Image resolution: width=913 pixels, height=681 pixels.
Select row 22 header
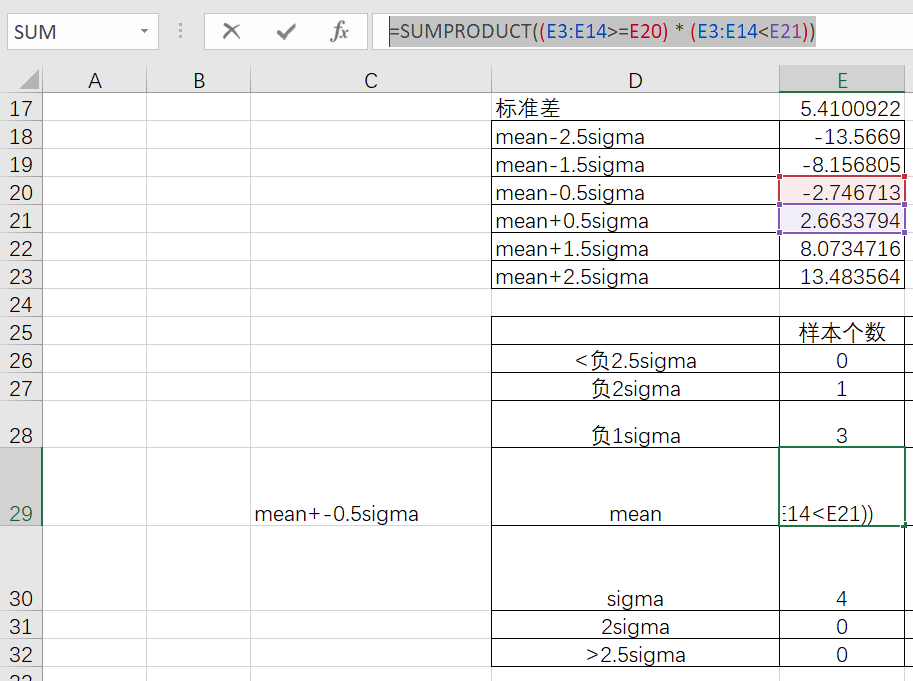click(21, 248)
